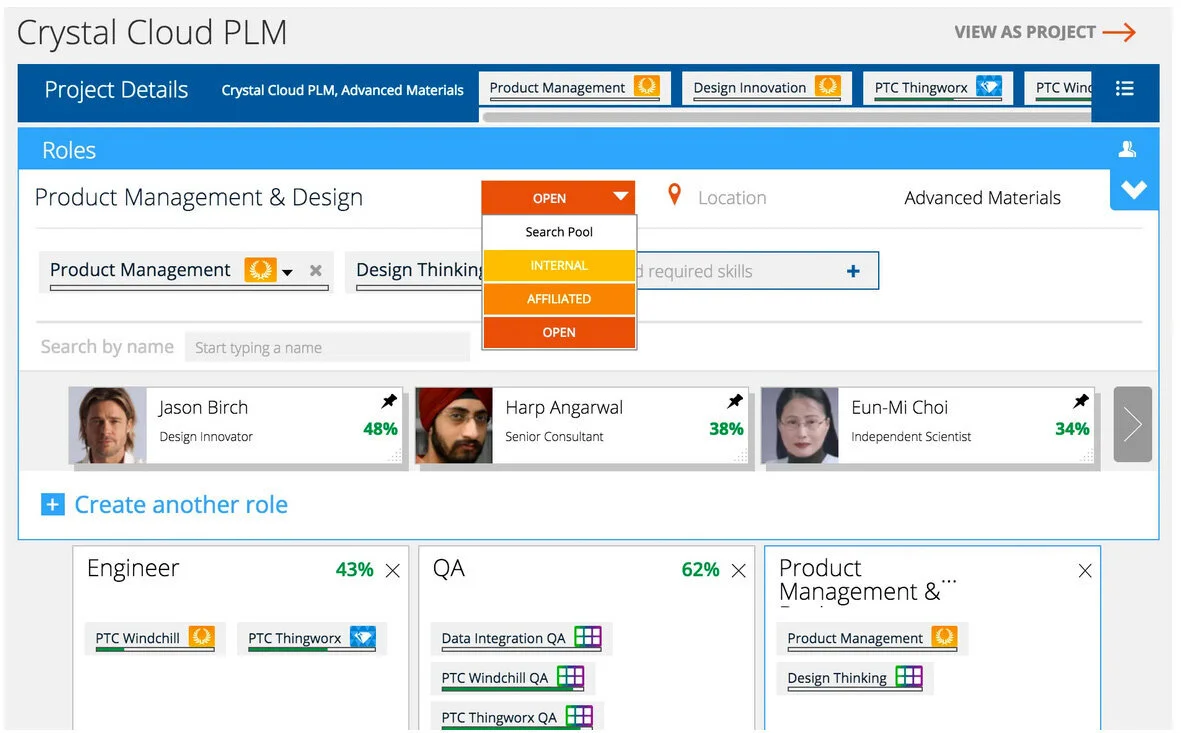The image size is (1181, 733).
Task: Click Harp Angarwal 38% match score
Action: click(726, 429)
